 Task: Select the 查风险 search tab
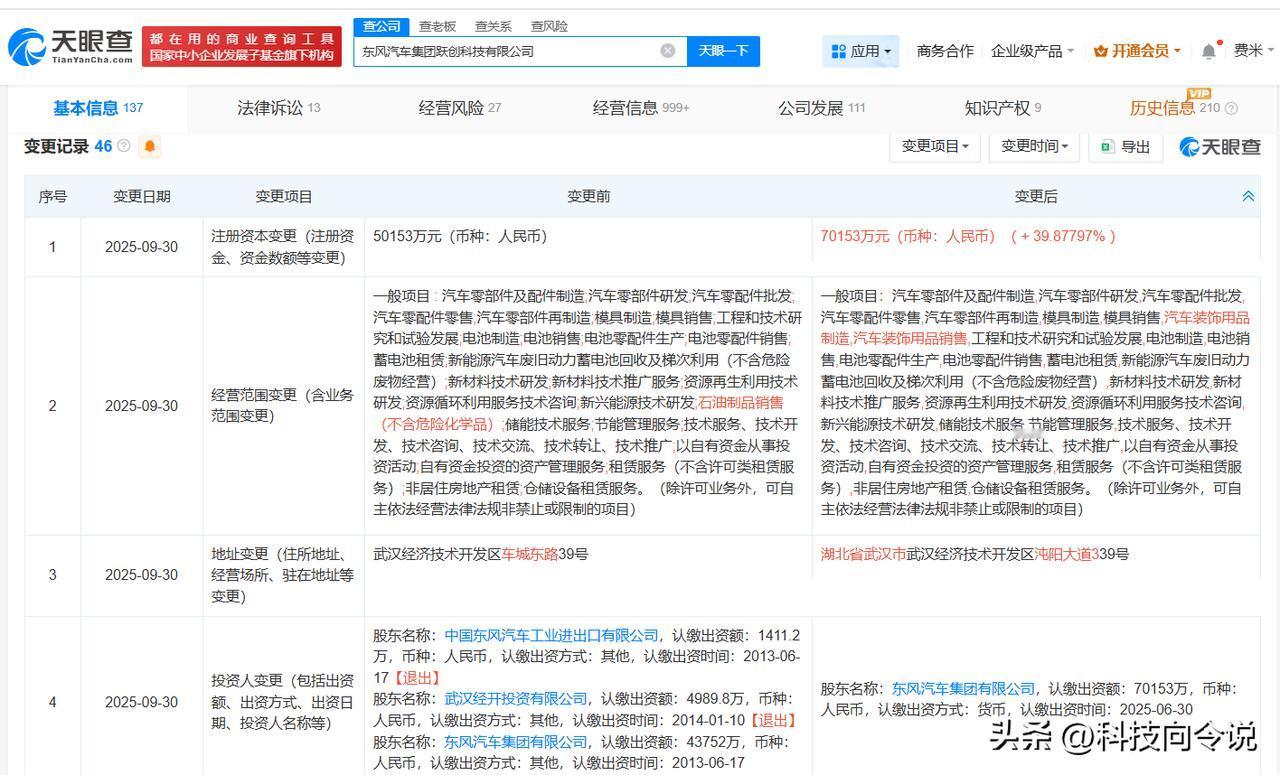pyautogui.click(x=549, y=26)
